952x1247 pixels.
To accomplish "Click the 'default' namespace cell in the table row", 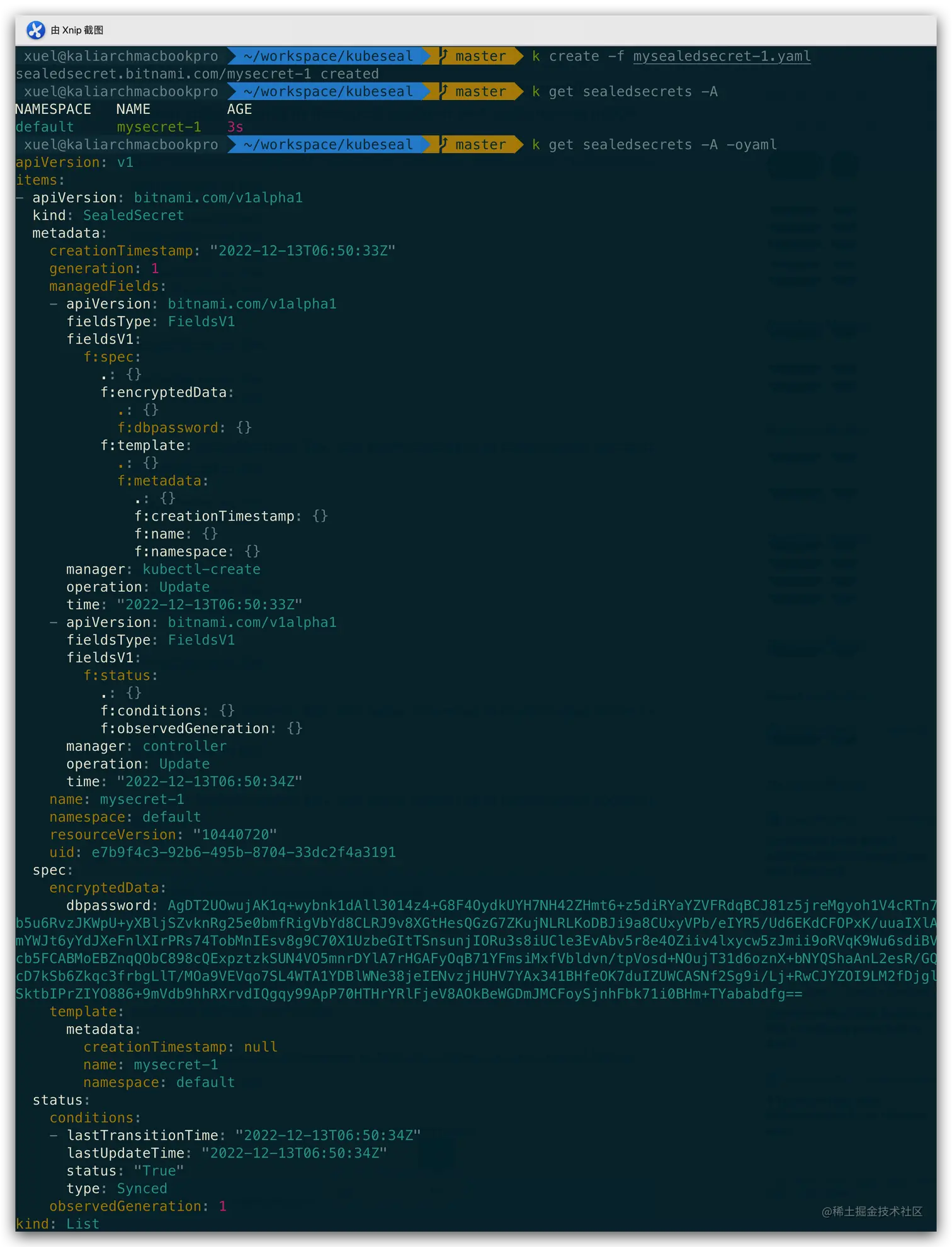I will click(x=45, y=127).
